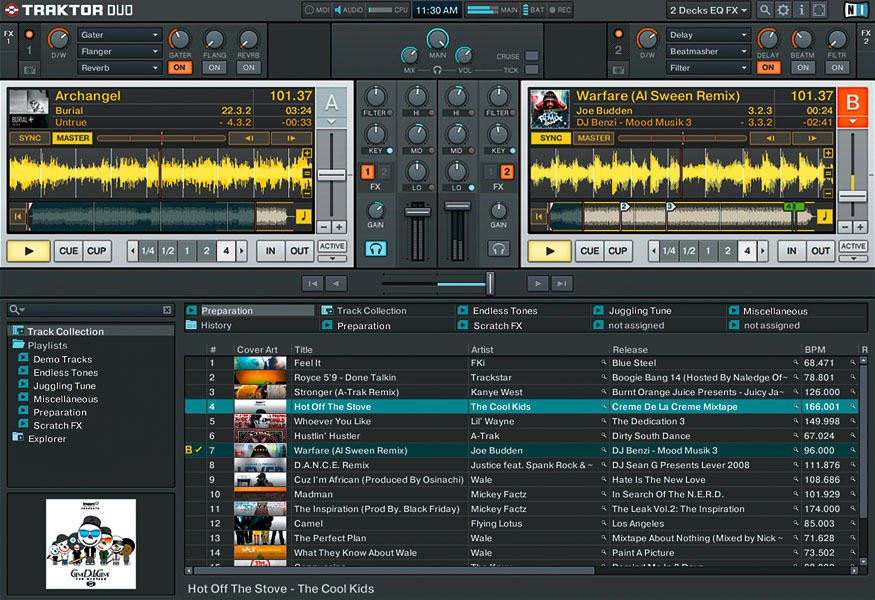Click FX unit 1 snapshot camera icon
This screenshot has height=600, width=875.
[x=30, y=70]
